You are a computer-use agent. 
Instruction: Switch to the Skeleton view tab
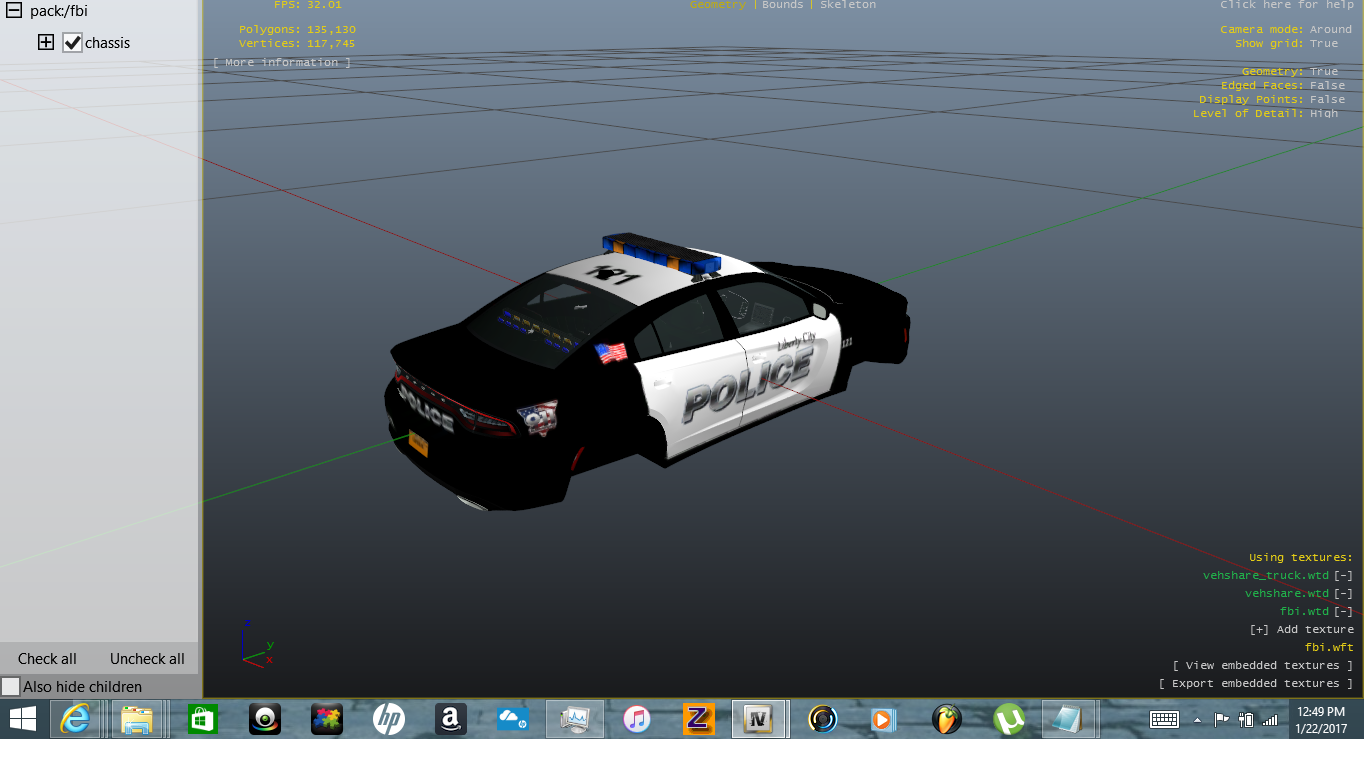(848, 5)
